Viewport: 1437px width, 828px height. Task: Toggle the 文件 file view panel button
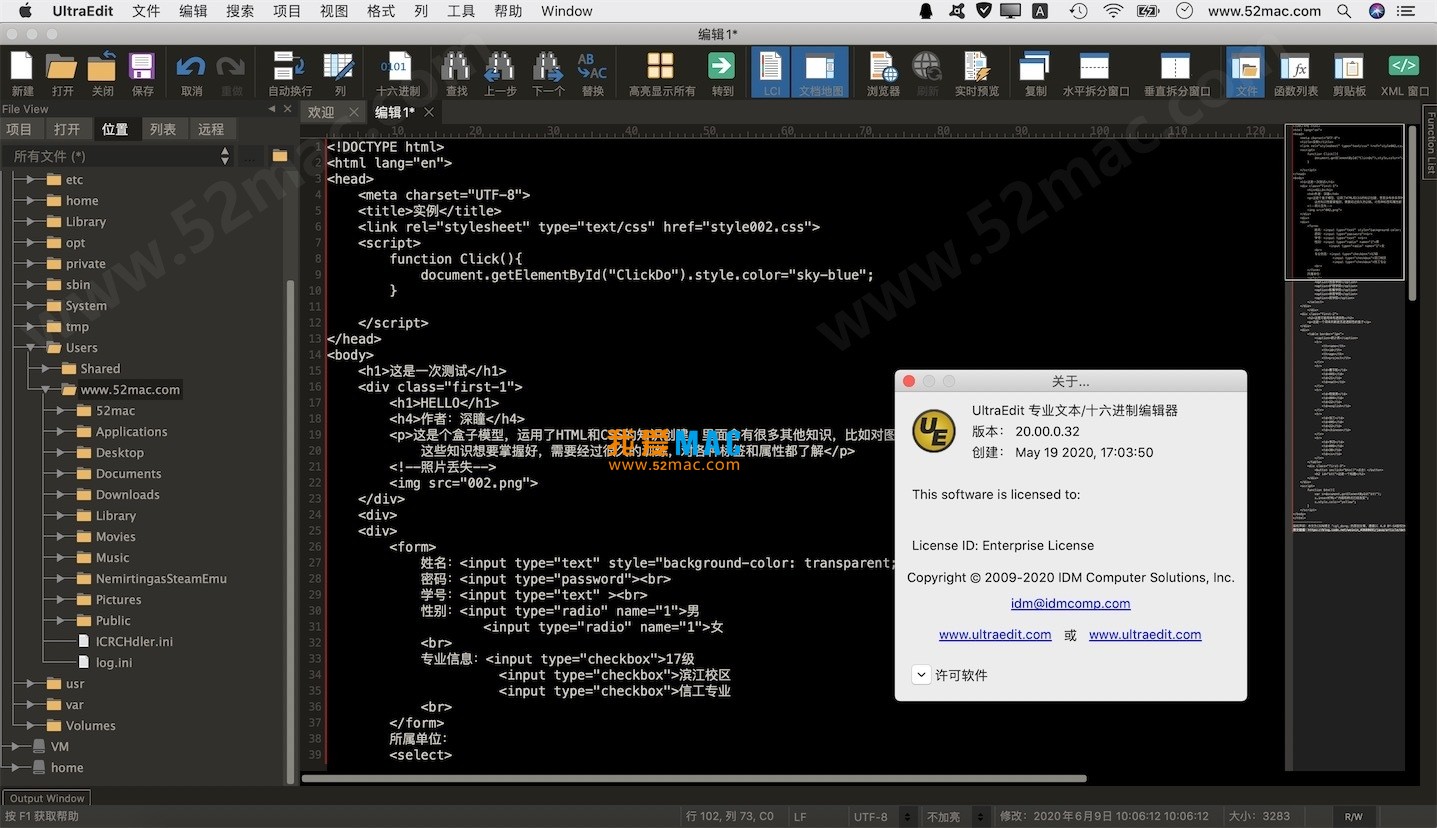[1246, 72]
